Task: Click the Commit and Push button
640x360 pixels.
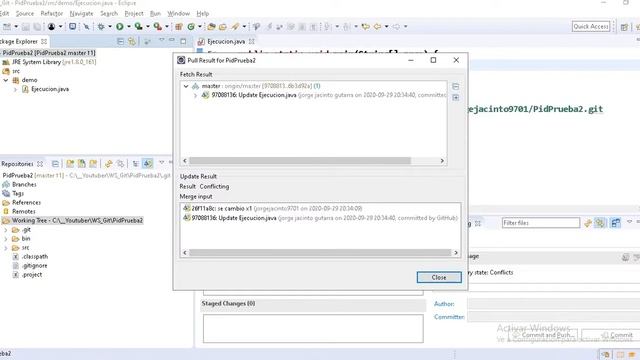Action: click(543, 335)
